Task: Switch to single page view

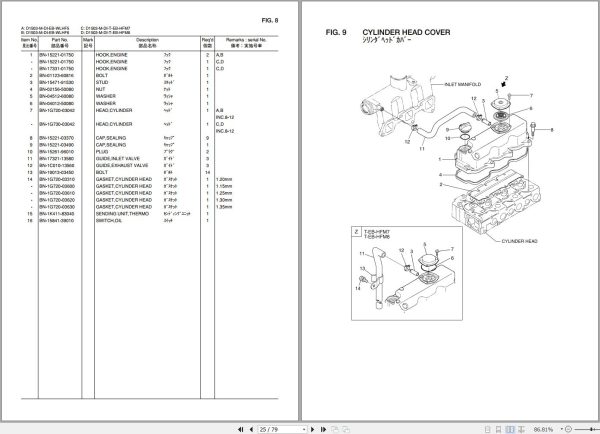Action: (x=488, y=429)
